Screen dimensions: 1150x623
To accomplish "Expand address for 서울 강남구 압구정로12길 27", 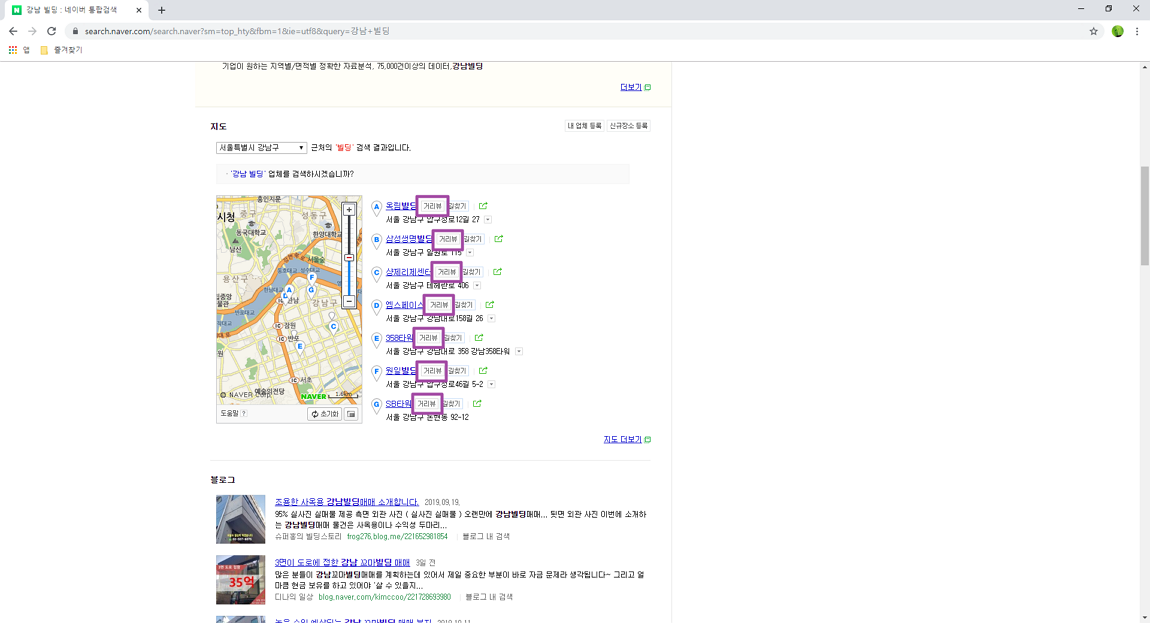I will tap(488, 219).
